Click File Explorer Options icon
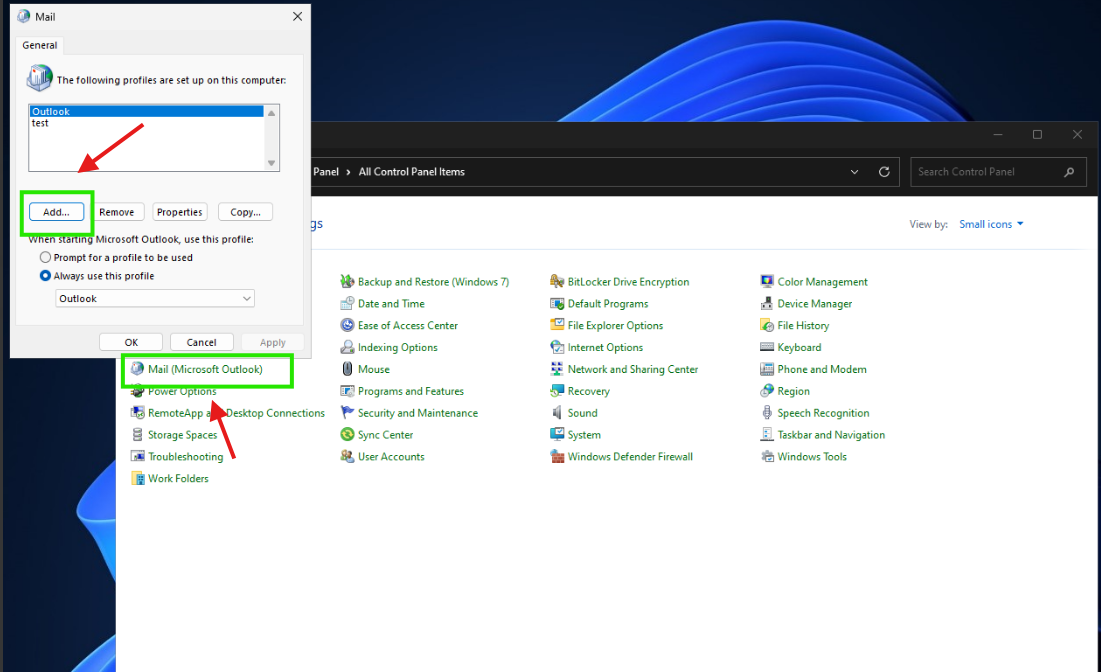 (557, 325)
